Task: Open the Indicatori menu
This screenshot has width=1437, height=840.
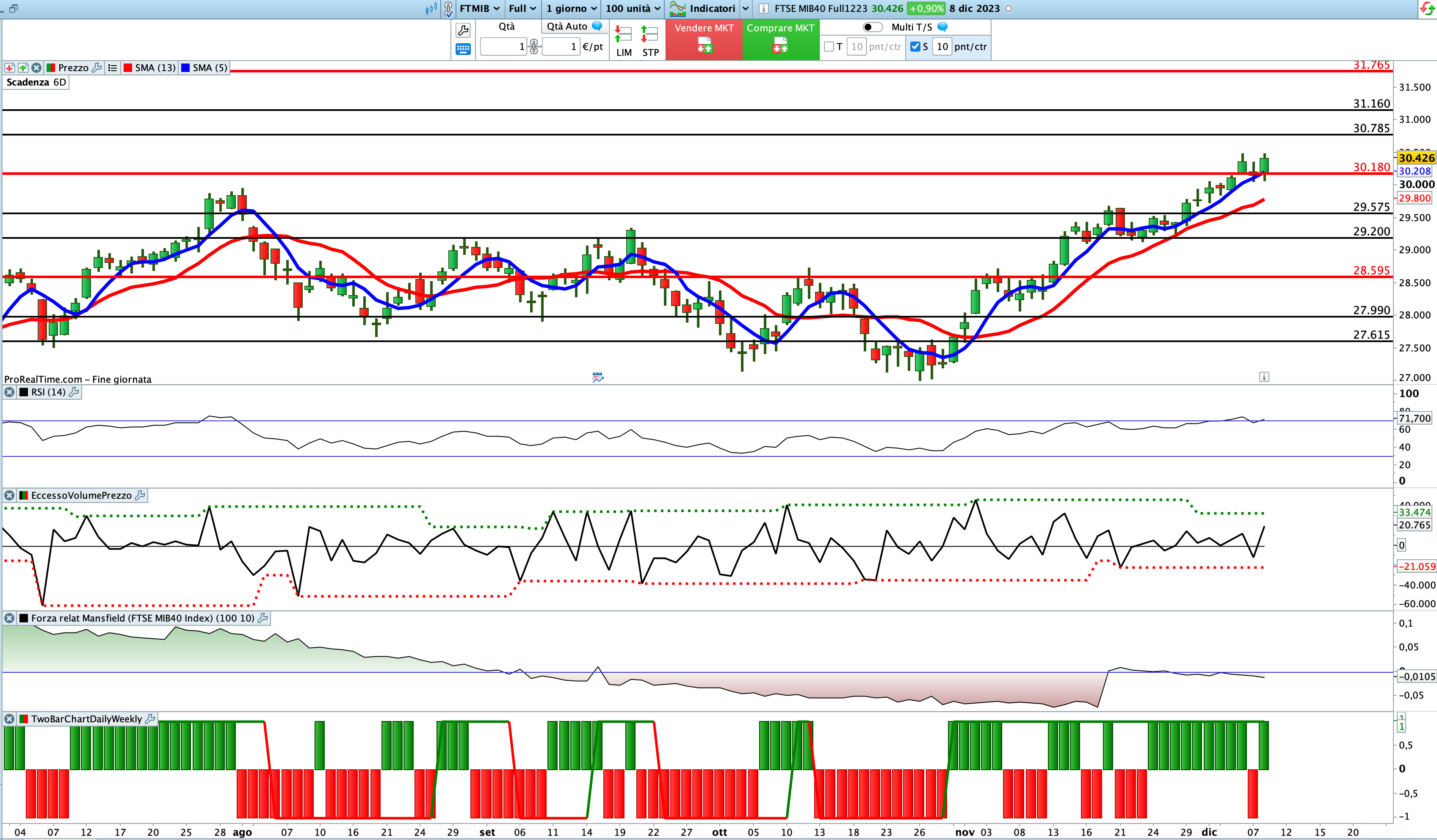Action: pos(702,8)
